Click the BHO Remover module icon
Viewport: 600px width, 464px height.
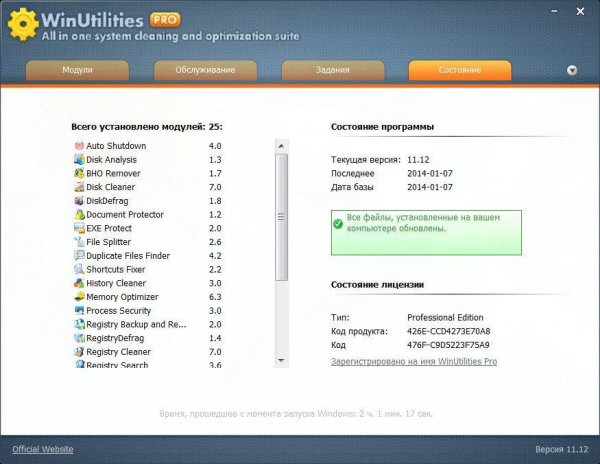click(79, 173)
